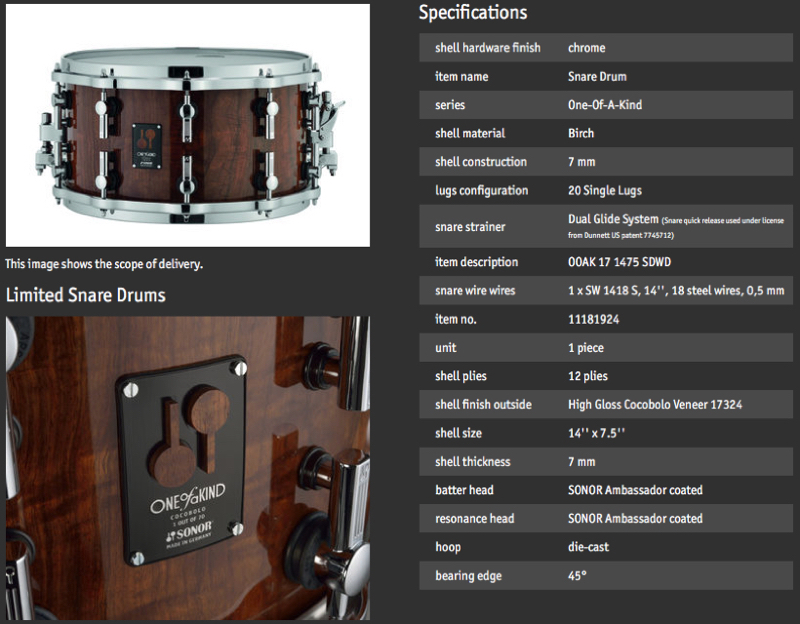Click the 'snare strainer' label
The height and width of the screenshot is (624, 800).
tap(470, 227)
